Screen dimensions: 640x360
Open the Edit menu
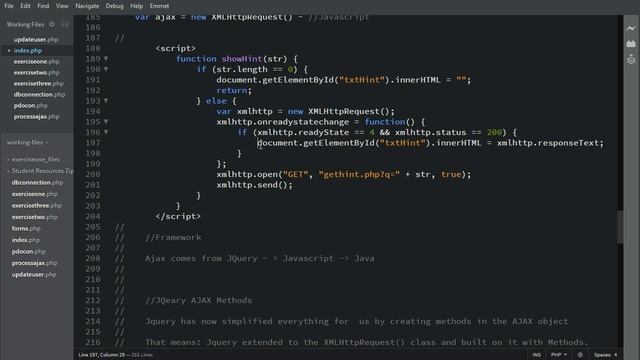[25, 6]
